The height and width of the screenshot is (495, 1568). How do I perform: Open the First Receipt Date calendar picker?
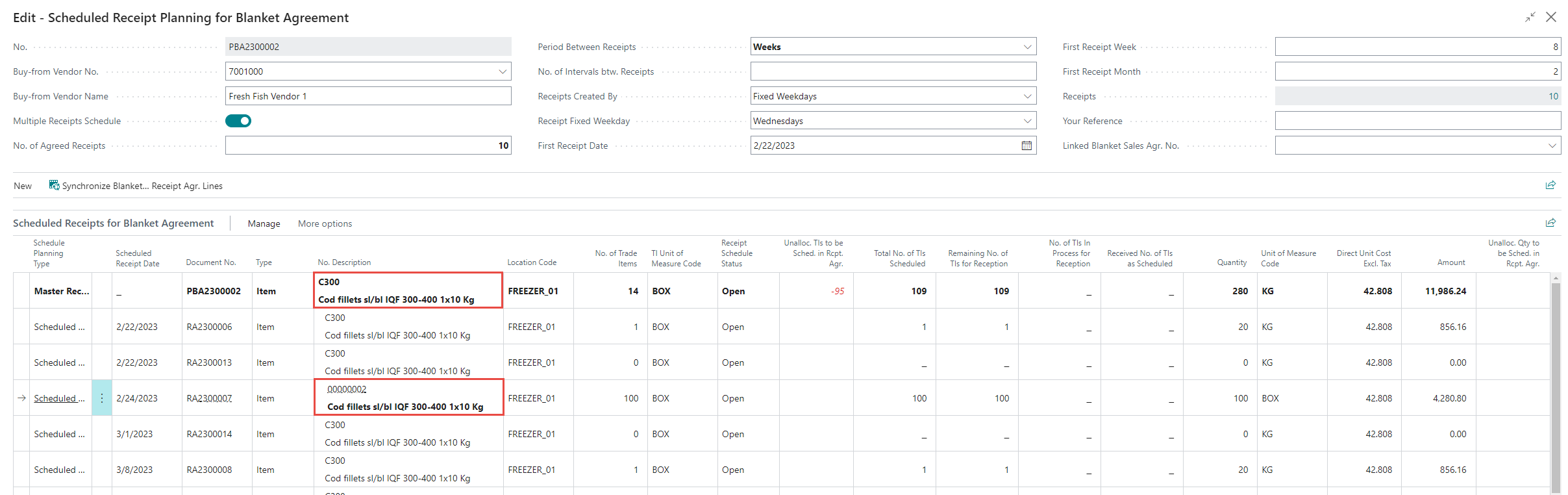(1027, 146)
